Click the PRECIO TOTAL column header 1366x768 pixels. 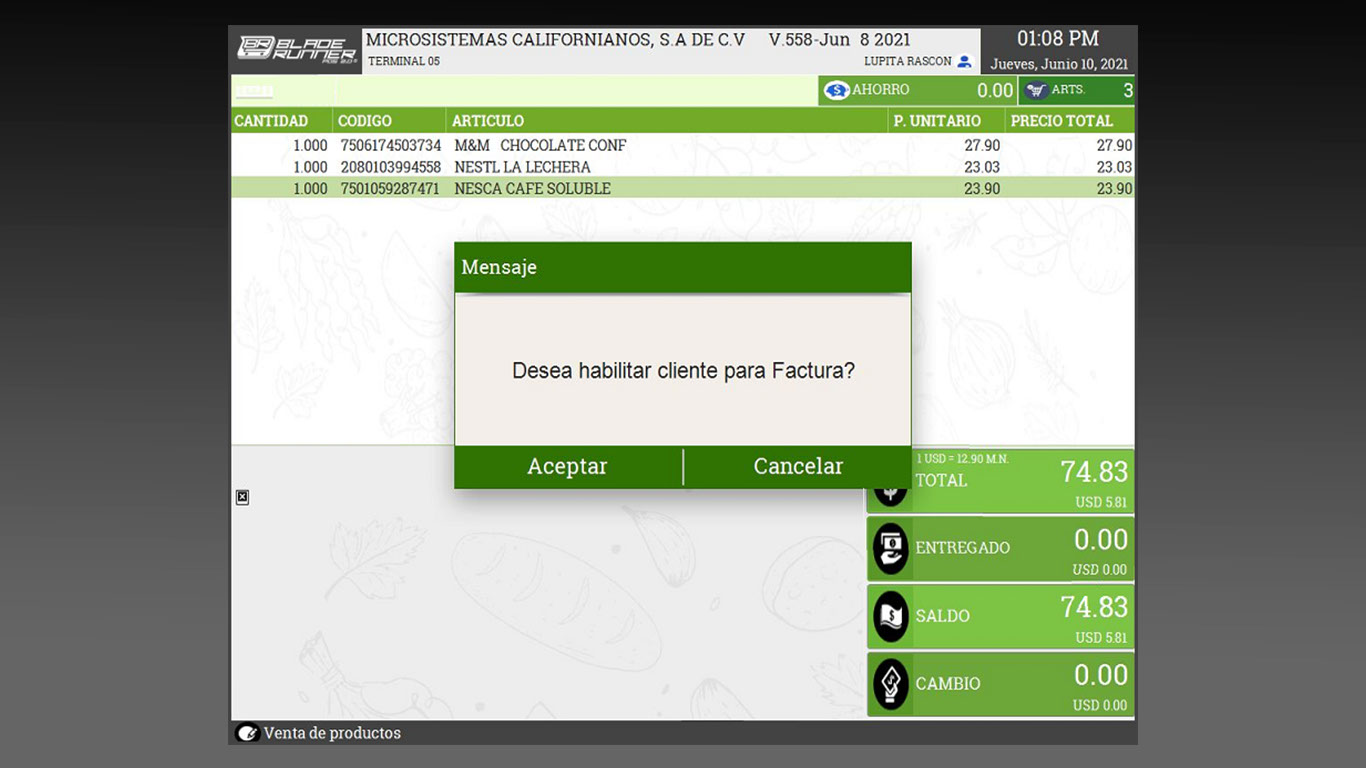(x=1061, y=121)
